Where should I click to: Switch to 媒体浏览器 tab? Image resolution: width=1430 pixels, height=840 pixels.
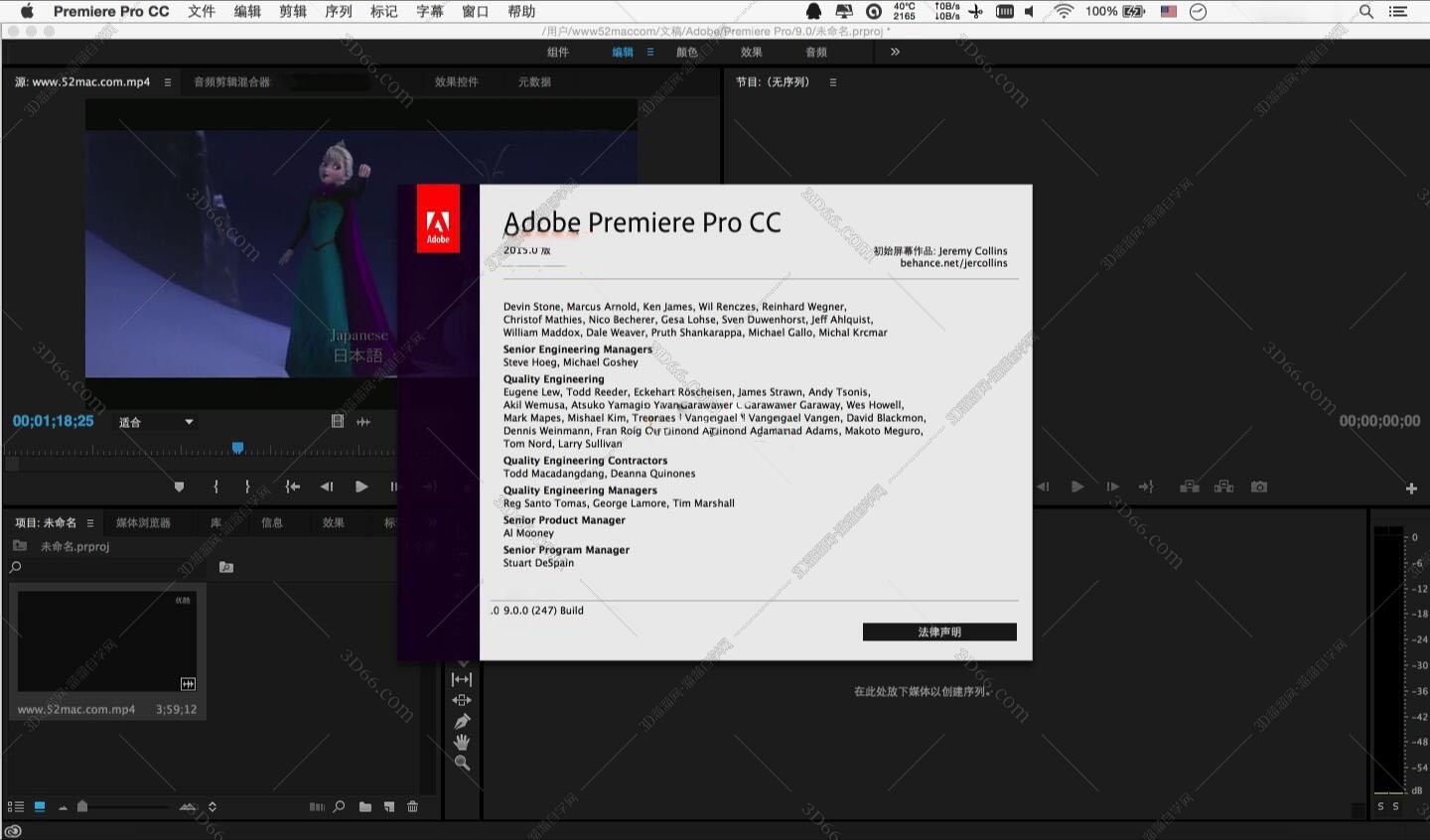click(143, 523)
